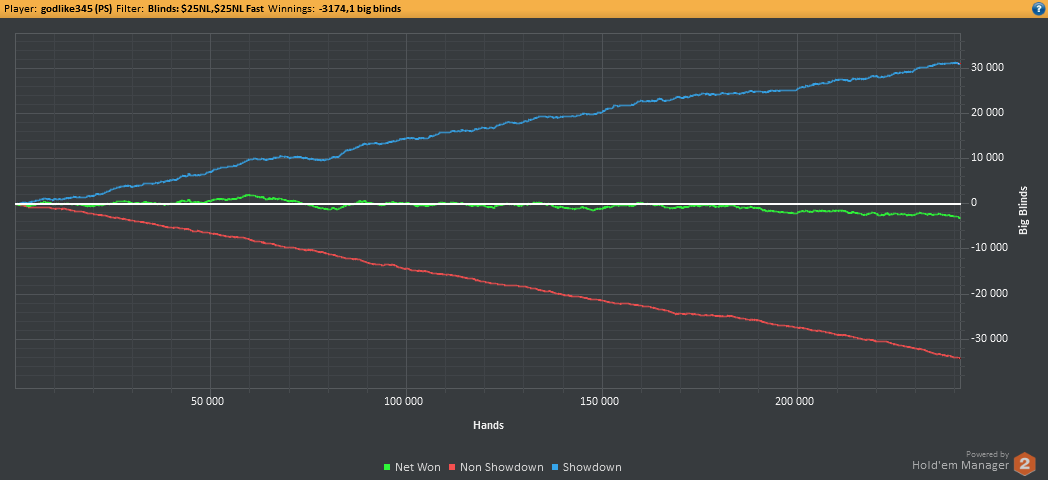Click the Powered by text above the logo
1048x480 pixels.
[987, 454]
